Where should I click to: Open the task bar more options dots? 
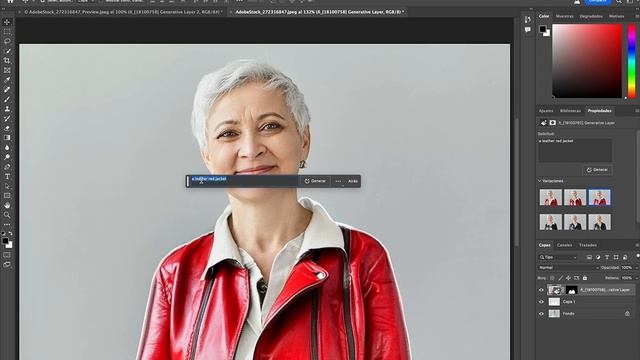[x=338, y=181]
